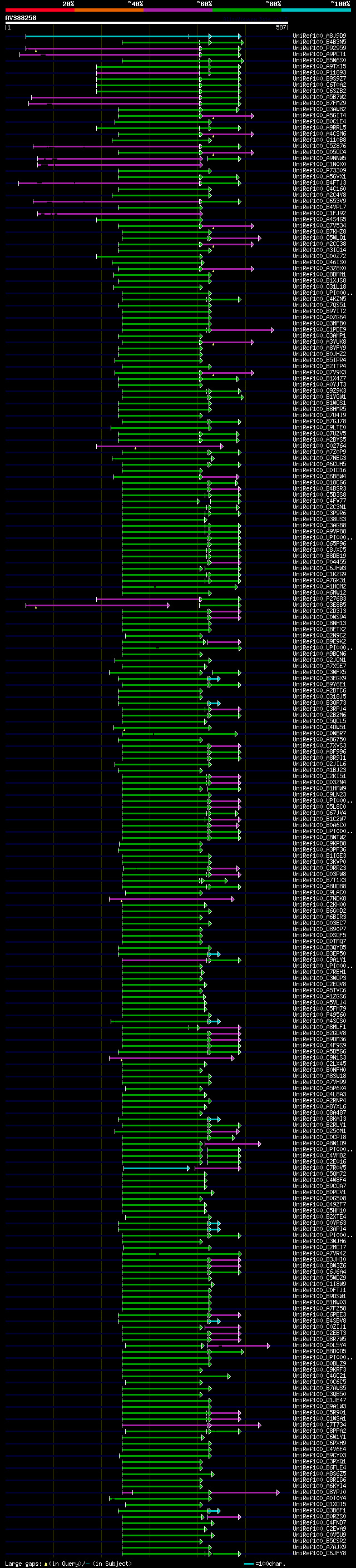Select the UniRef100_Q3AW82 label

(319, 109)
